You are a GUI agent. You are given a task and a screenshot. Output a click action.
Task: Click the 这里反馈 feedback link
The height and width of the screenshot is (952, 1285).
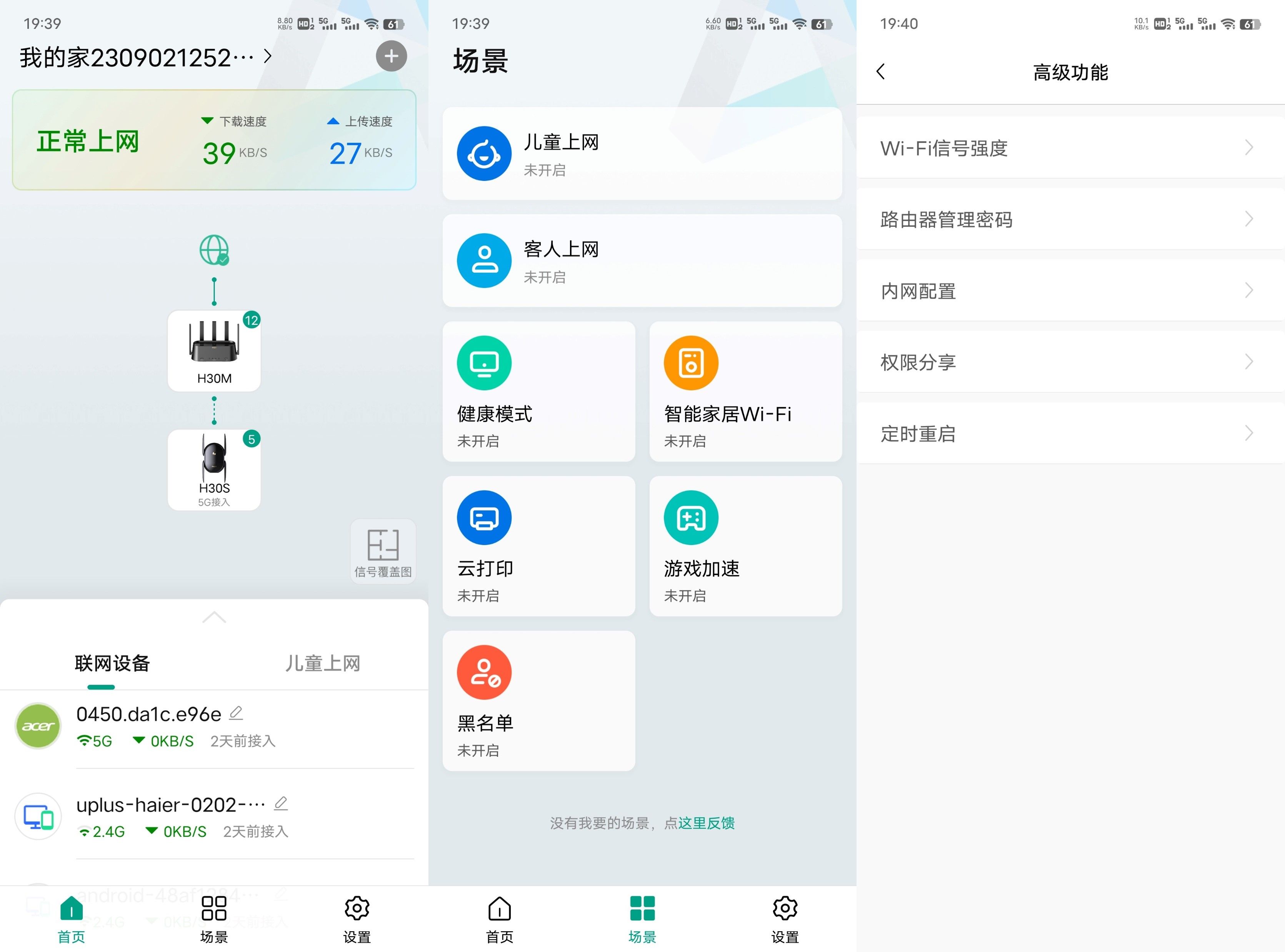[x=707, y=823]
